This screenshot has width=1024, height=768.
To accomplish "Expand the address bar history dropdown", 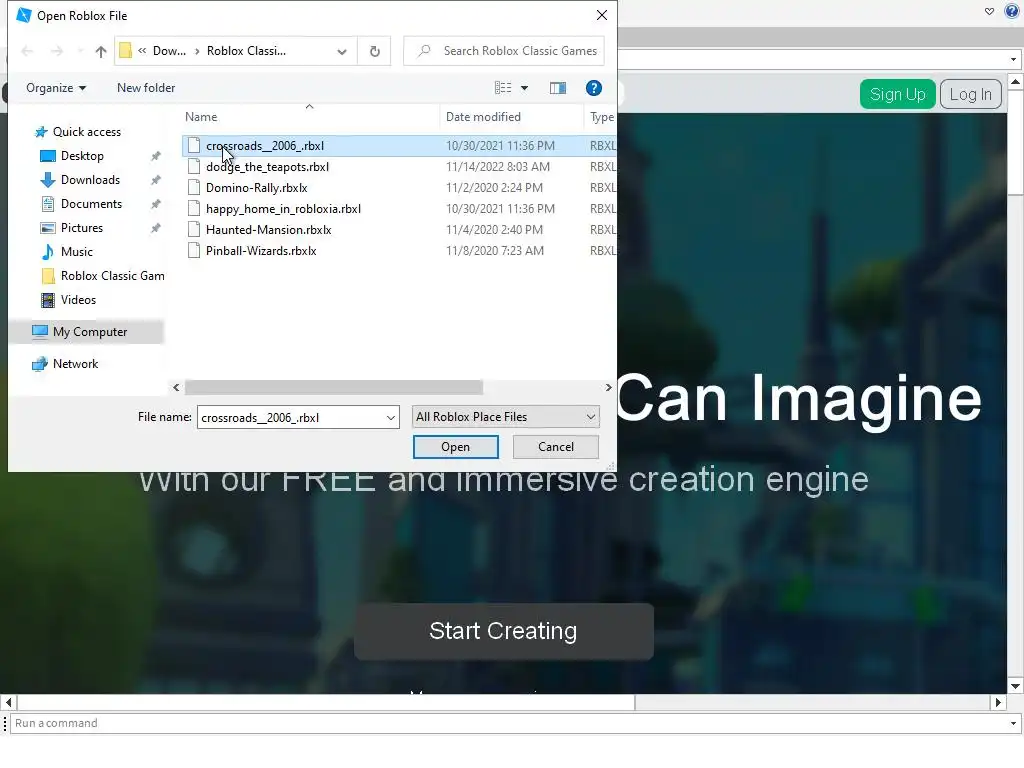I will 342,52.
